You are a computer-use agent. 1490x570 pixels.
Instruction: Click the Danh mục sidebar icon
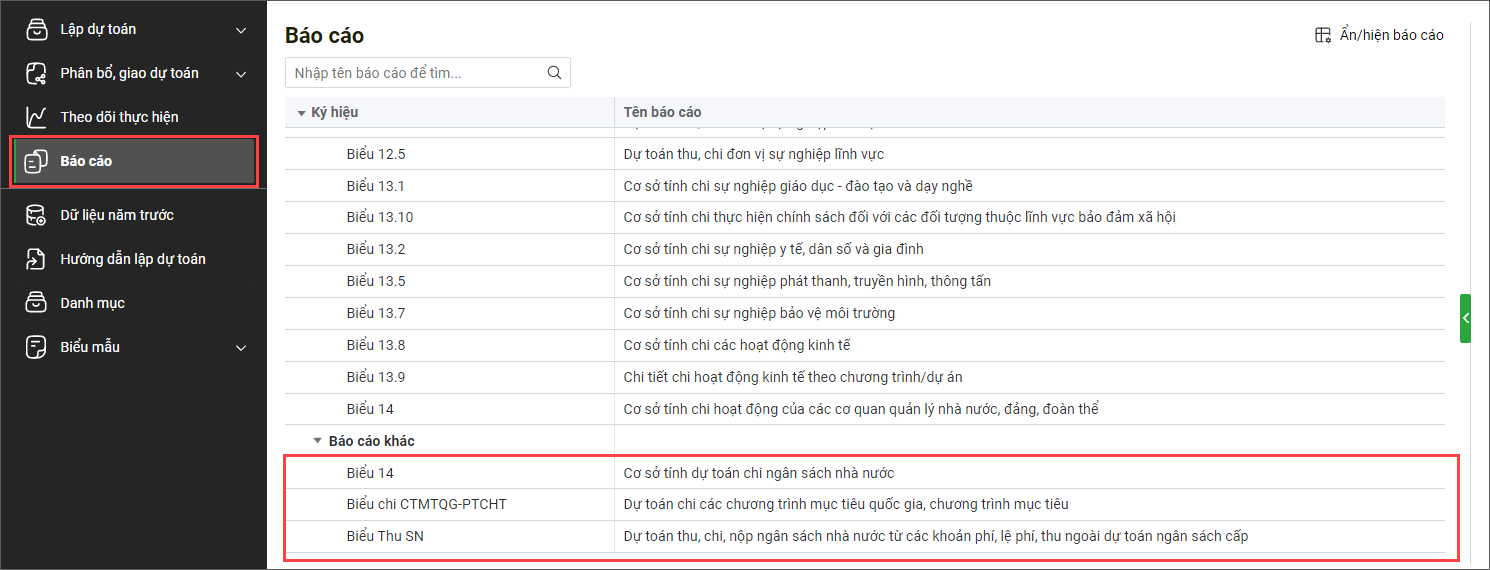tap(37, 303)
